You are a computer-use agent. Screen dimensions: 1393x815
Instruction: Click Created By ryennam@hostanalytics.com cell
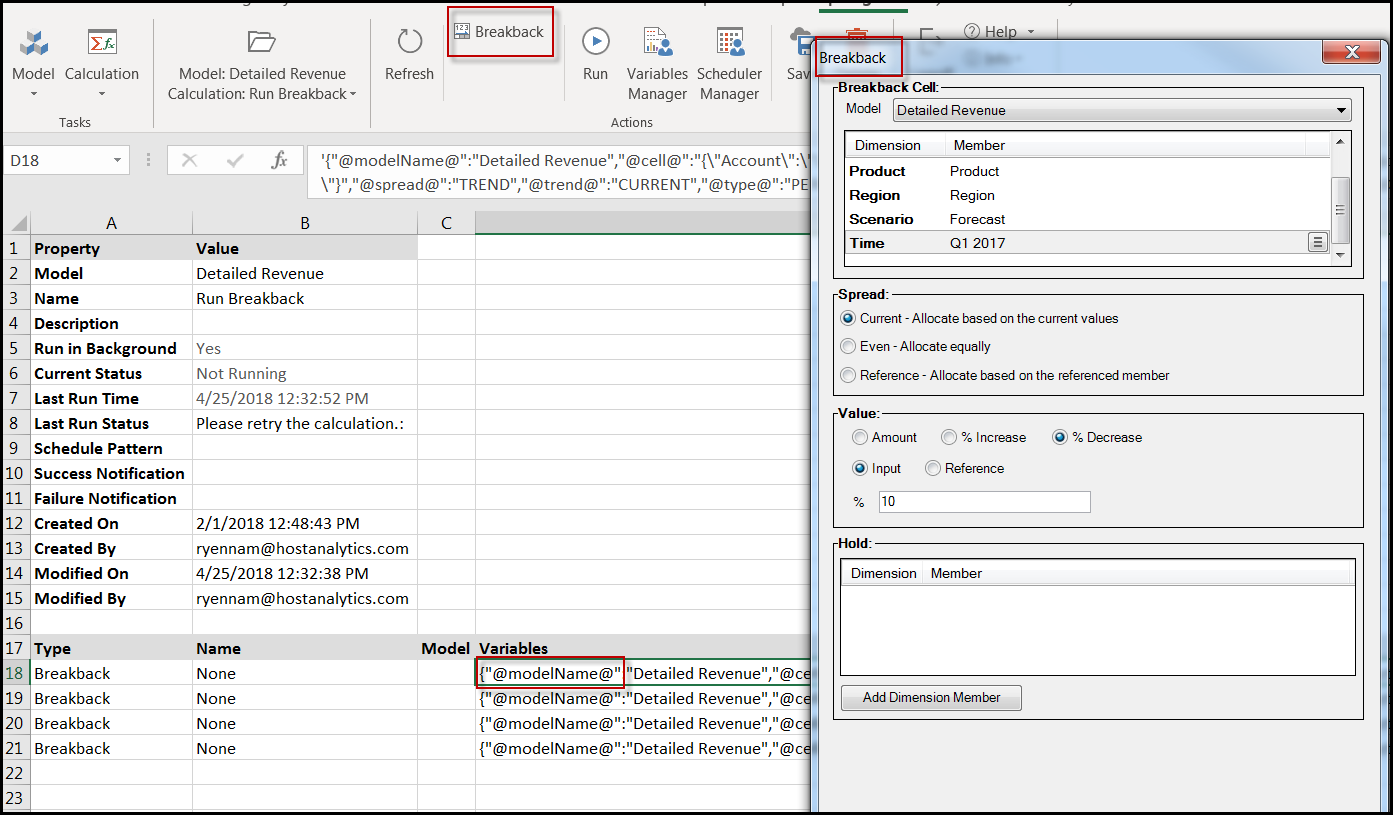(305, 548)
